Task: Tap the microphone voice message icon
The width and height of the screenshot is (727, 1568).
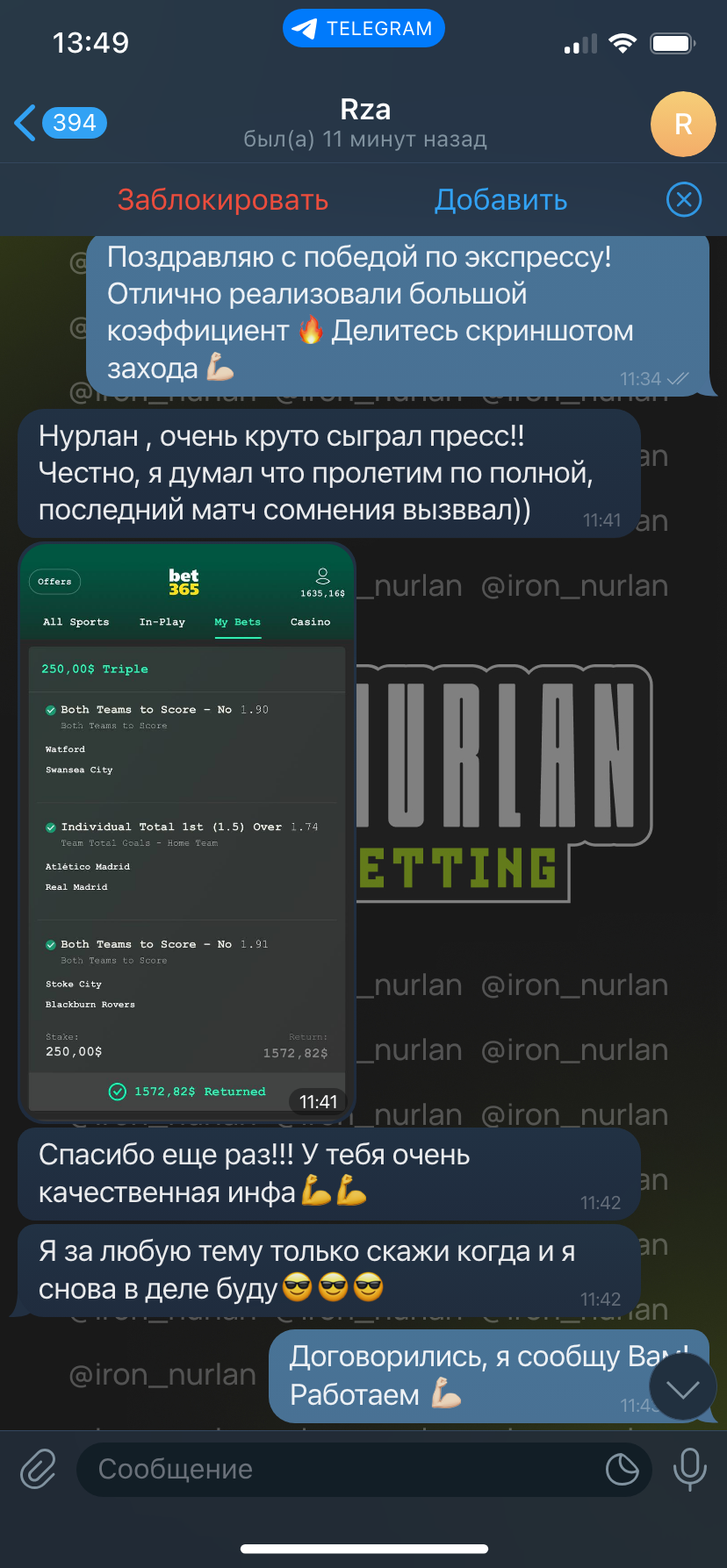Action: tap(689, 1469)
